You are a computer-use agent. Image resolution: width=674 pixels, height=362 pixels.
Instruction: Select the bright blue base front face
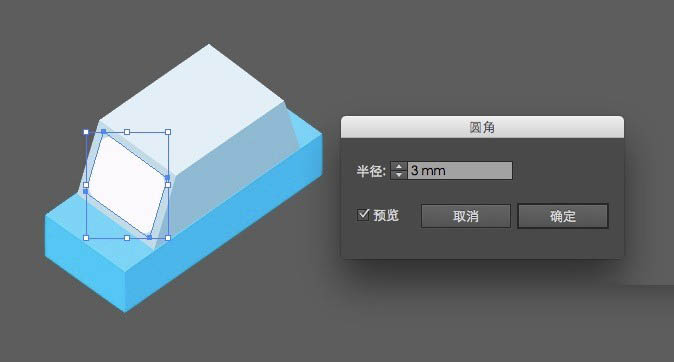pos(85,262)
